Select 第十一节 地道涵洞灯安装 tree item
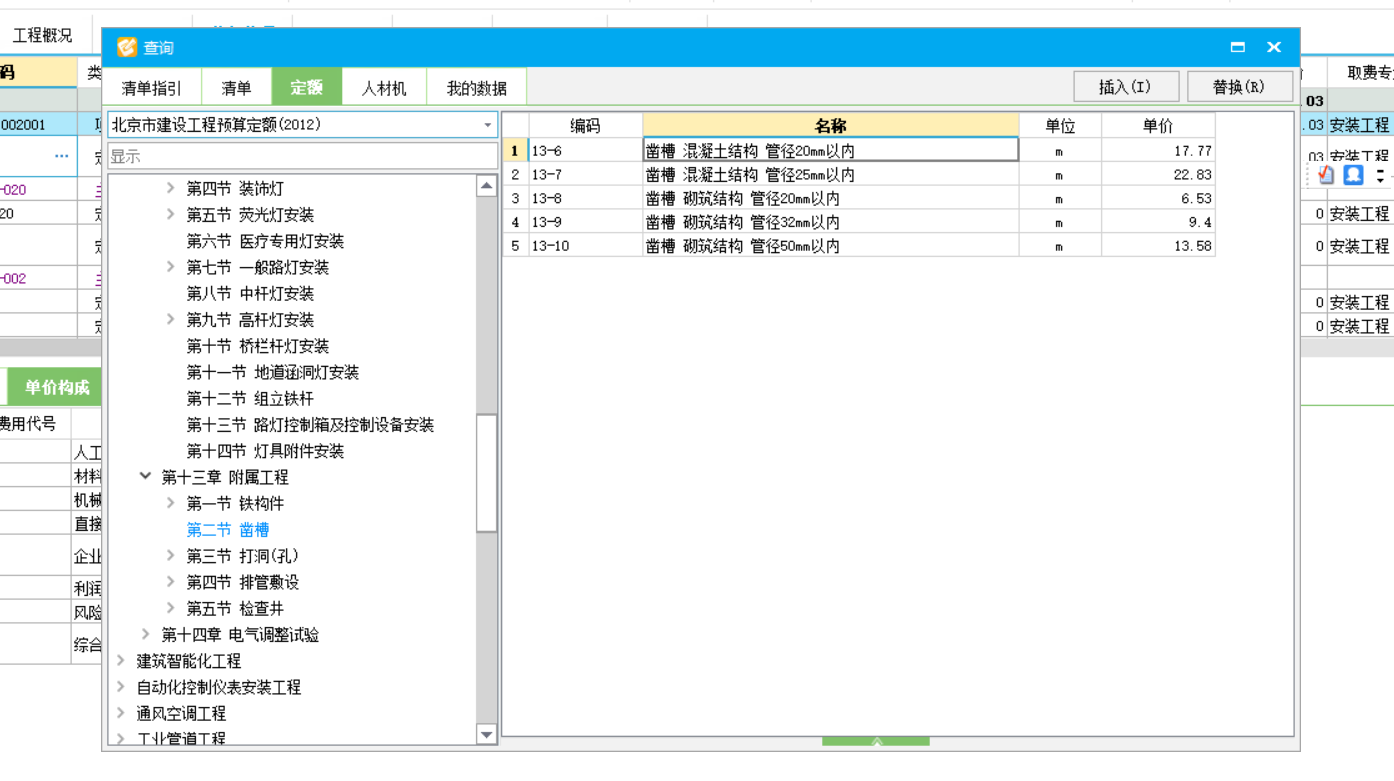The image size is (1394, 781). tap(273, 372)
